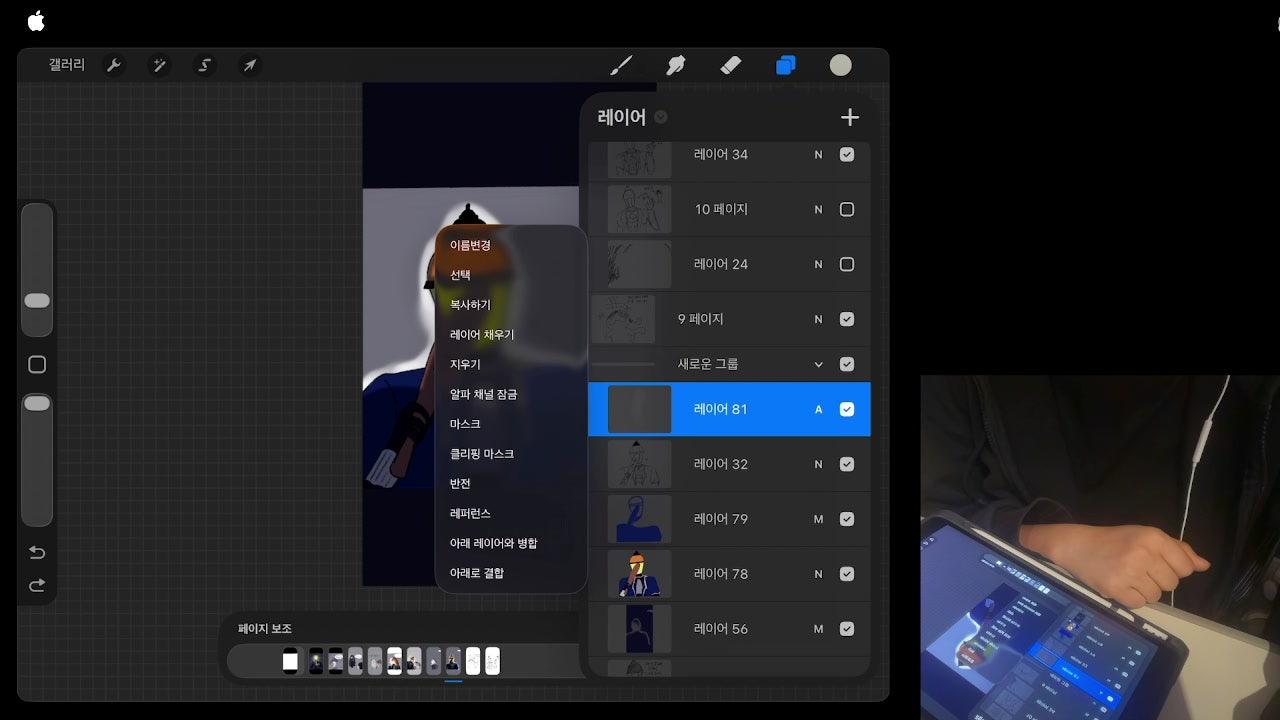Click the Apple logo in menu bar

click(x=36, y=21)
